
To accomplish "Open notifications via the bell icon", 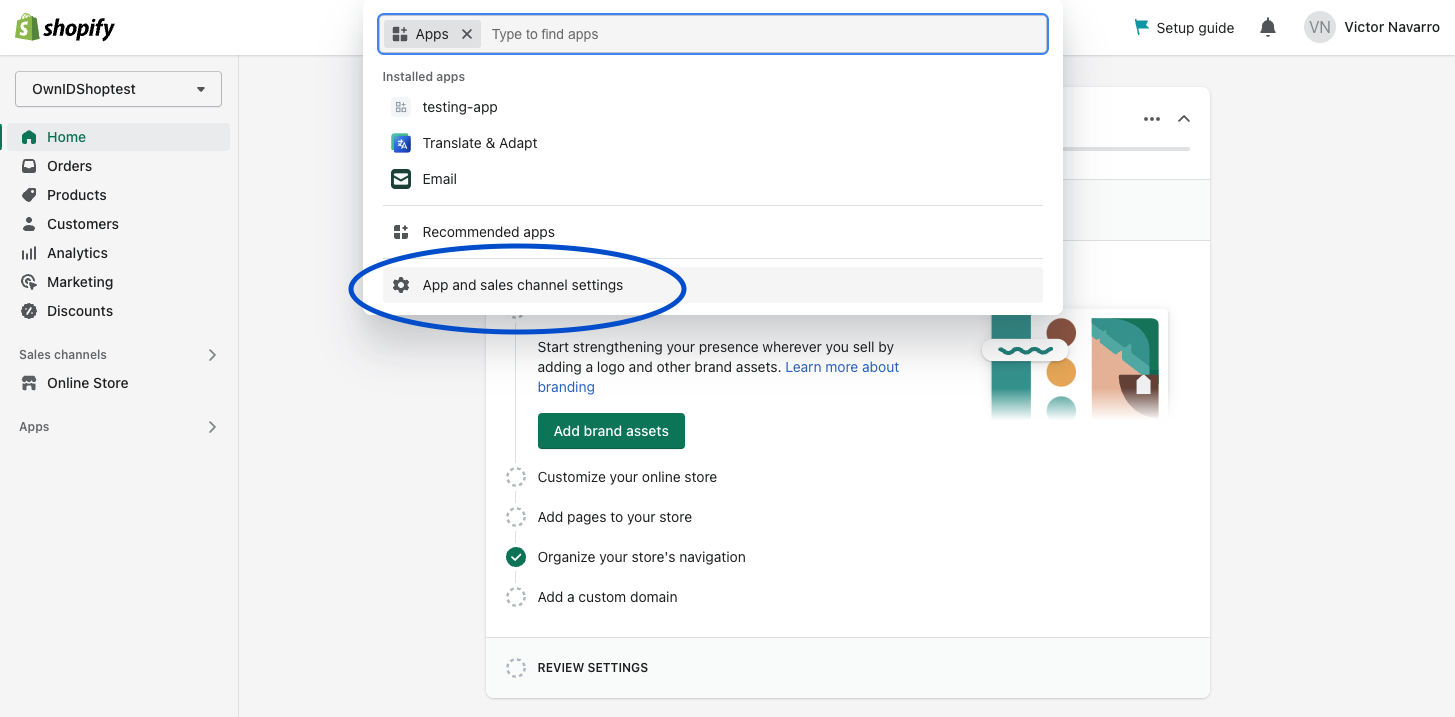I will point(1268,27).
